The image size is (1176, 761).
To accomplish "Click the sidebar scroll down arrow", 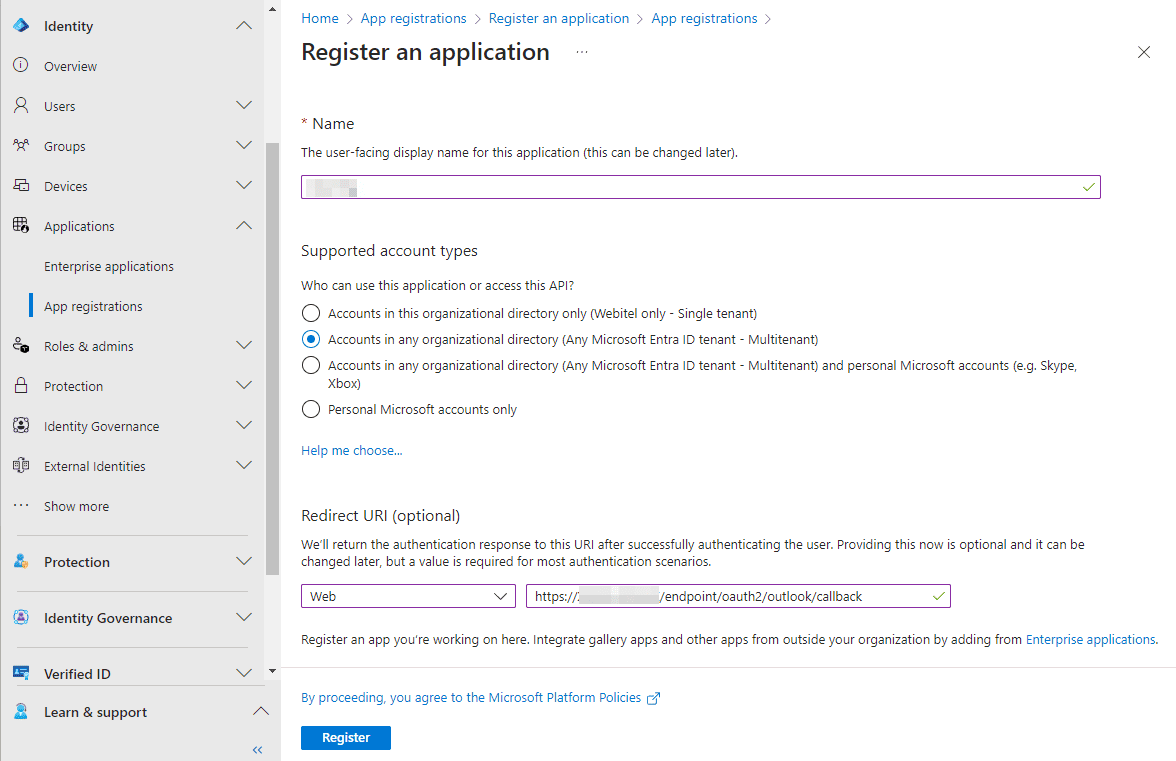I will click(x=272, y=670).
